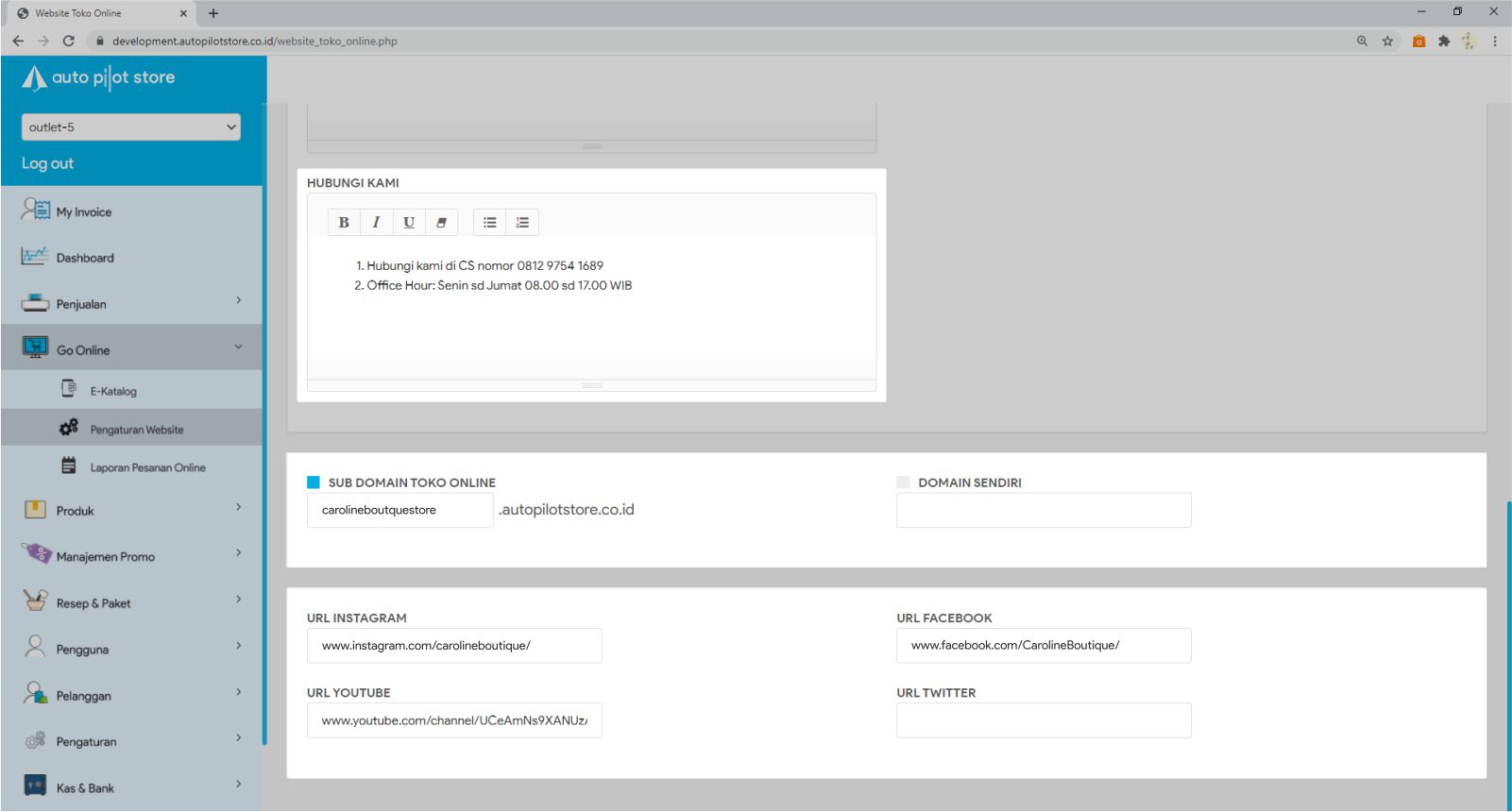Insert an ordered numbered list

[x=522, y=223]
